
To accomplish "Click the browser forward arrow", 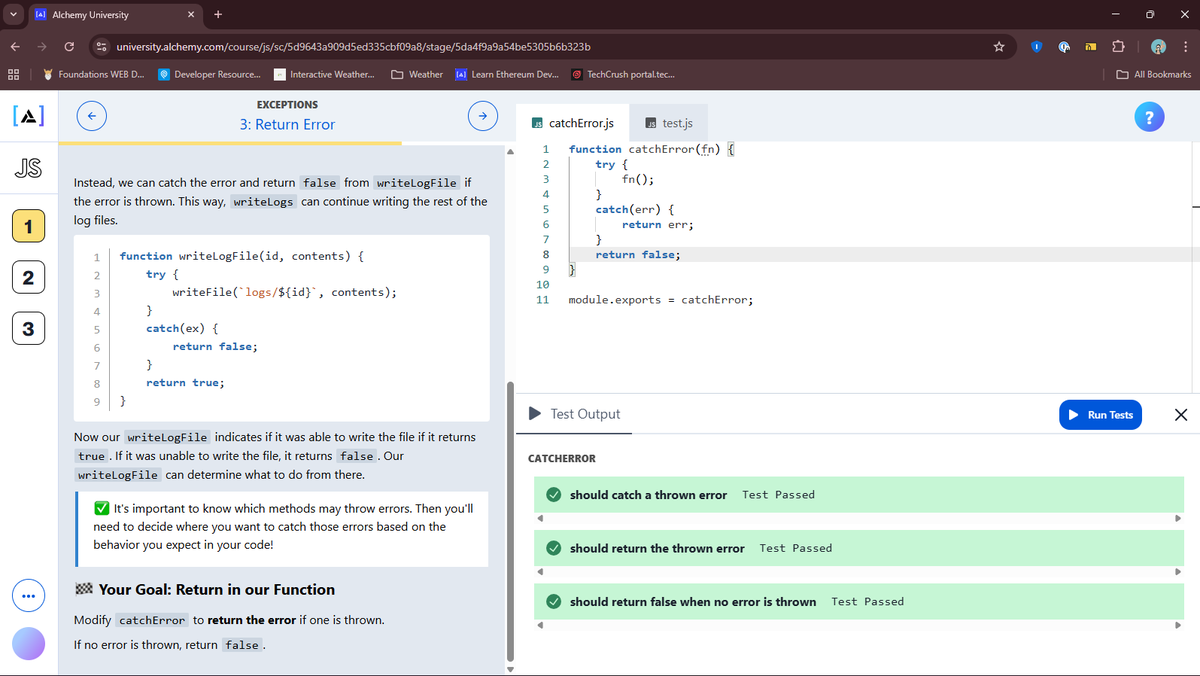I will coord(42,46).
